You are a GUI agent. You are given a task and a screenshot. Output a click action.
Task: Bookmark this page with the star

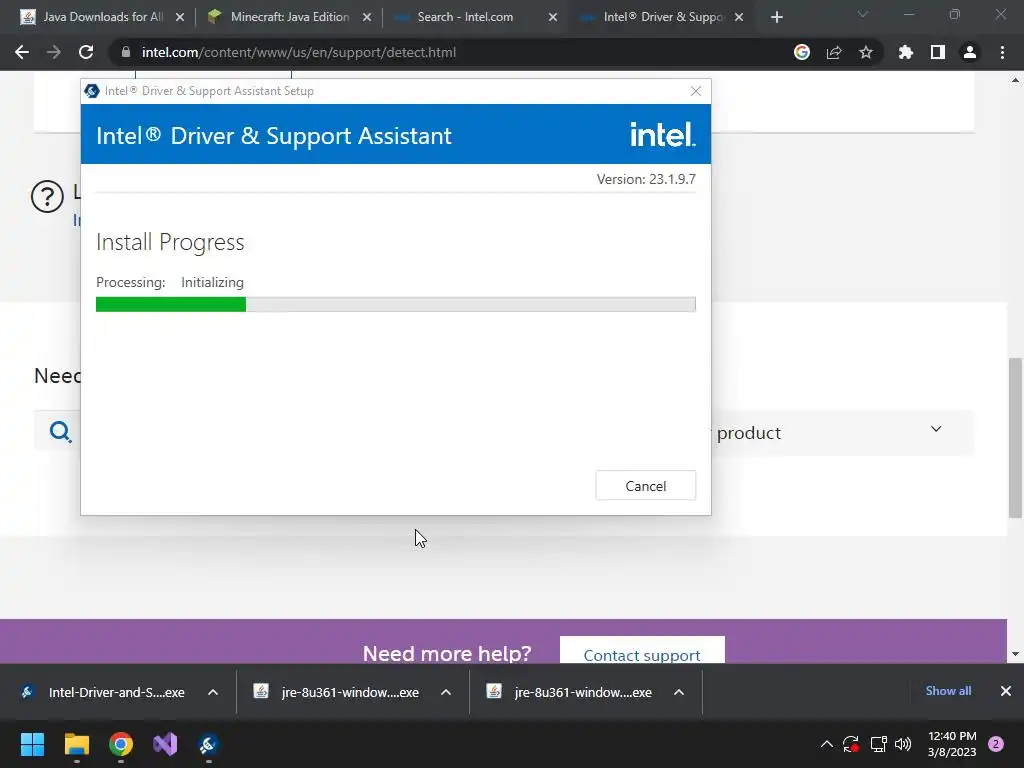point(866,52)
